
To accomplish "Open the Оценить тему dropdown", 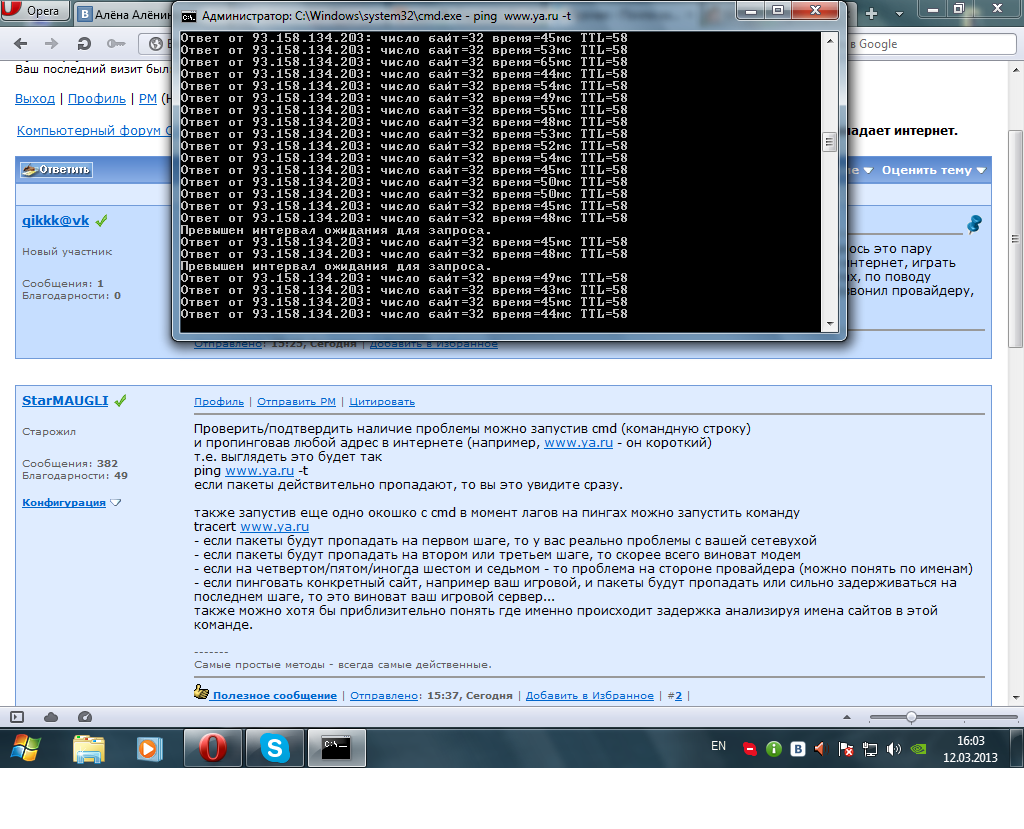I will tap(933, 170).
